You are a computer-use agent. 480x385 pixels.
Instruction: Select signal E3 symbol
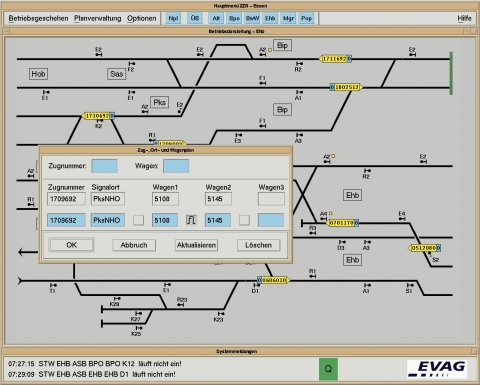[x=239, y=135]
